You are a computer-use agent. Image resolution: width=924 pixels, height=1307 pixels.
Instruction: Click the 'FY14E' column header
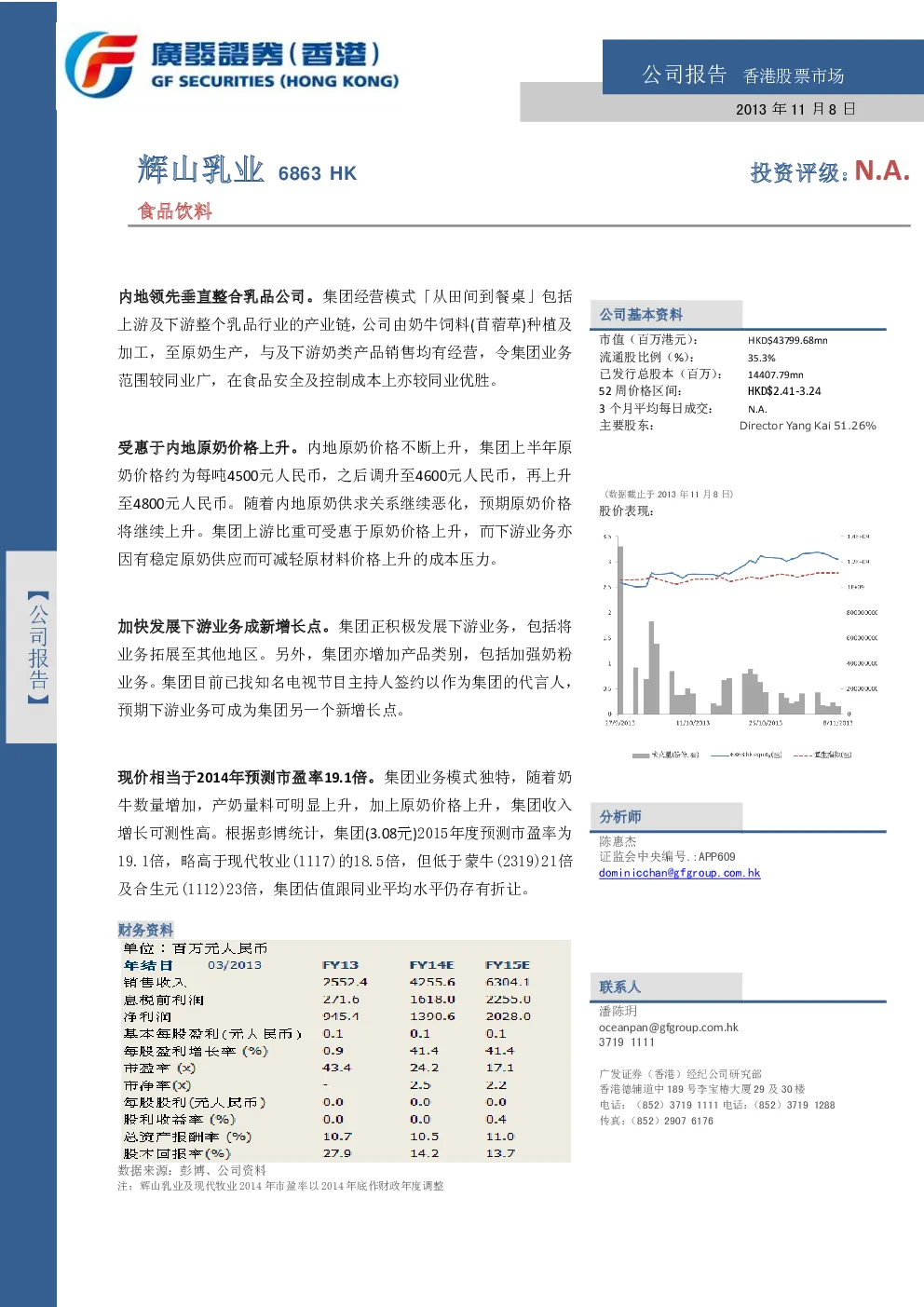tap(431, 965)
